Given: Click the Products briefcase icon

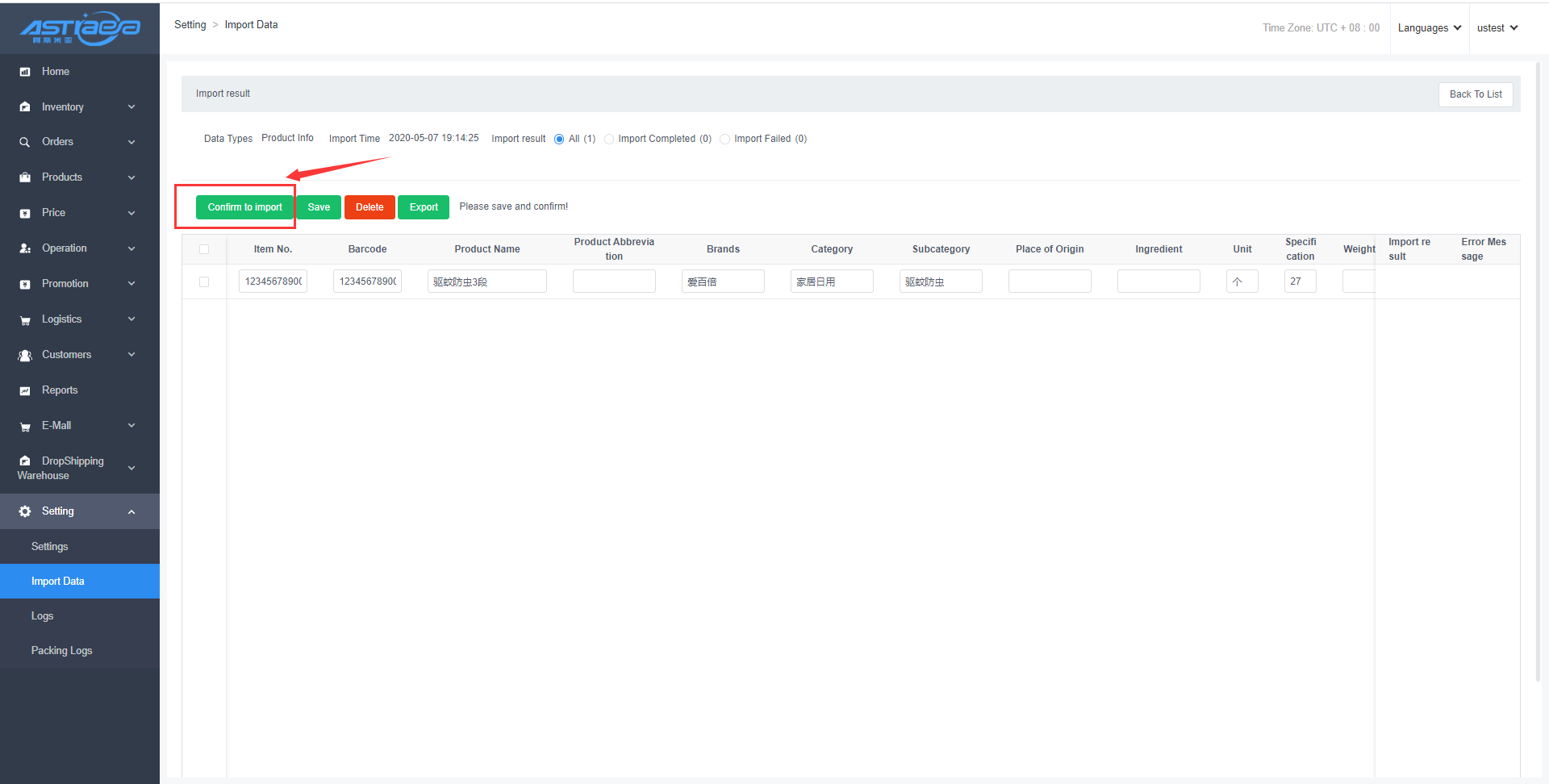Looking at the screenshot, I should click(25, 177).
